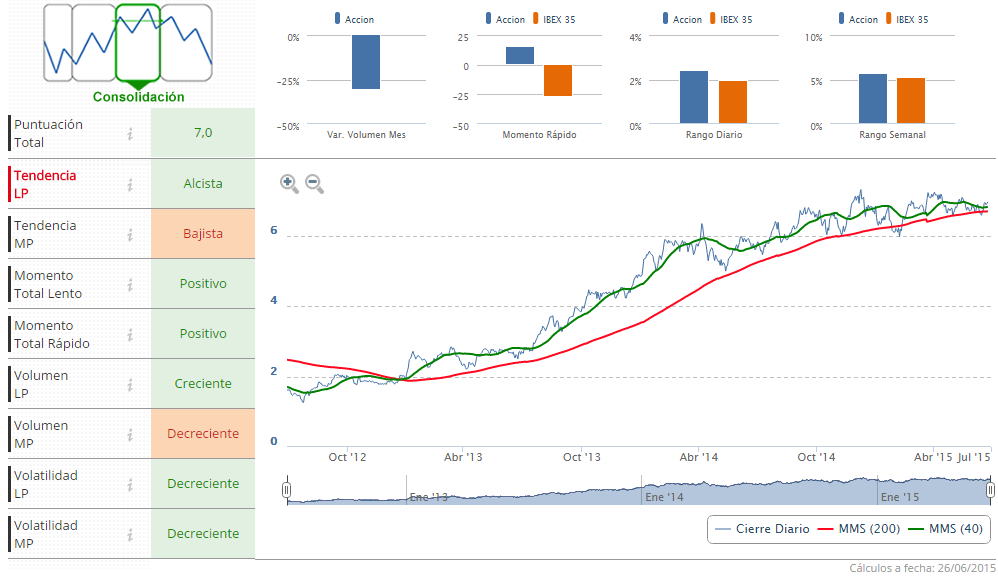Select the Tendencia LP row label
Image resolution: width=998 pixels, height=585 pixels.
[45, 184]
